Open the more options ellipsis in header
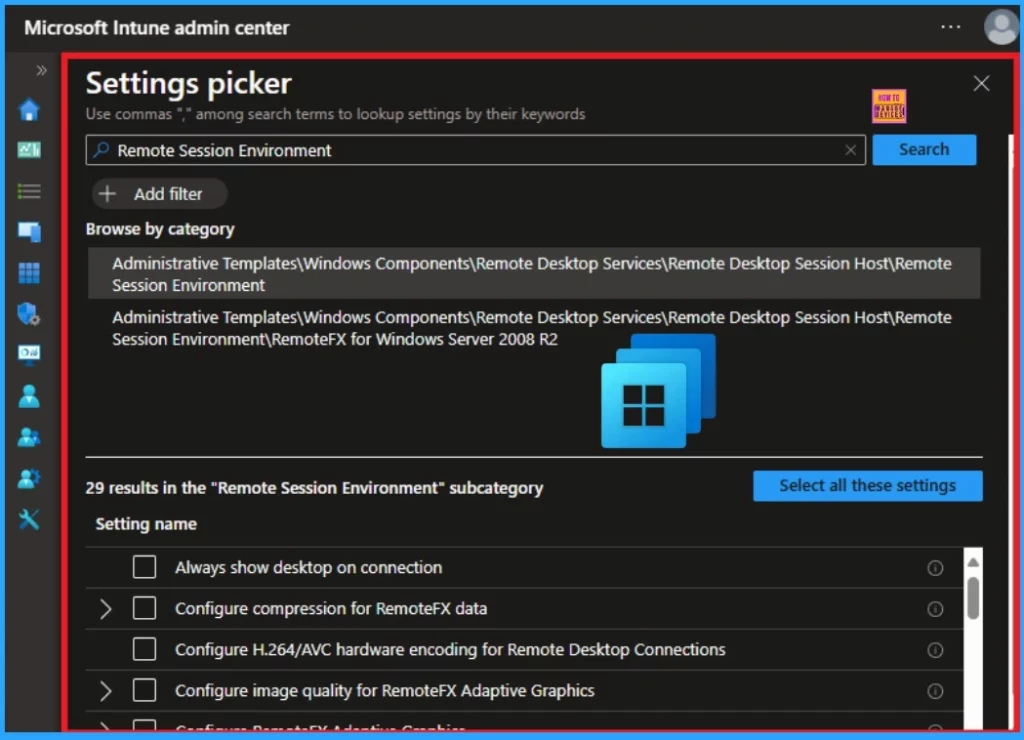1024x740 pixels. [950, 27]
